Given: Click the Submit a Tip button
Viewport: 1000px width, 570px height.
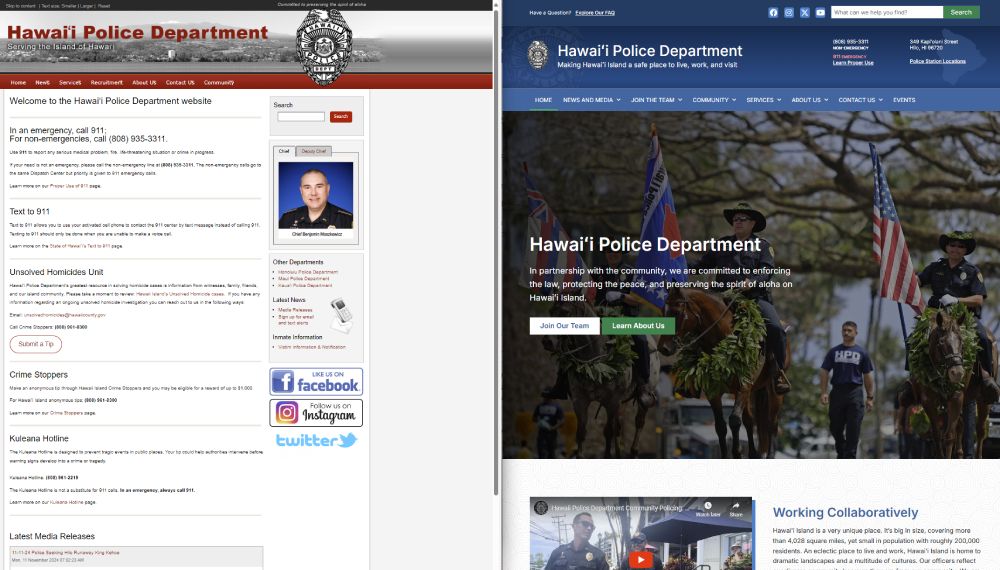Looking at the screenshot, I should click(x=36, y=344).
